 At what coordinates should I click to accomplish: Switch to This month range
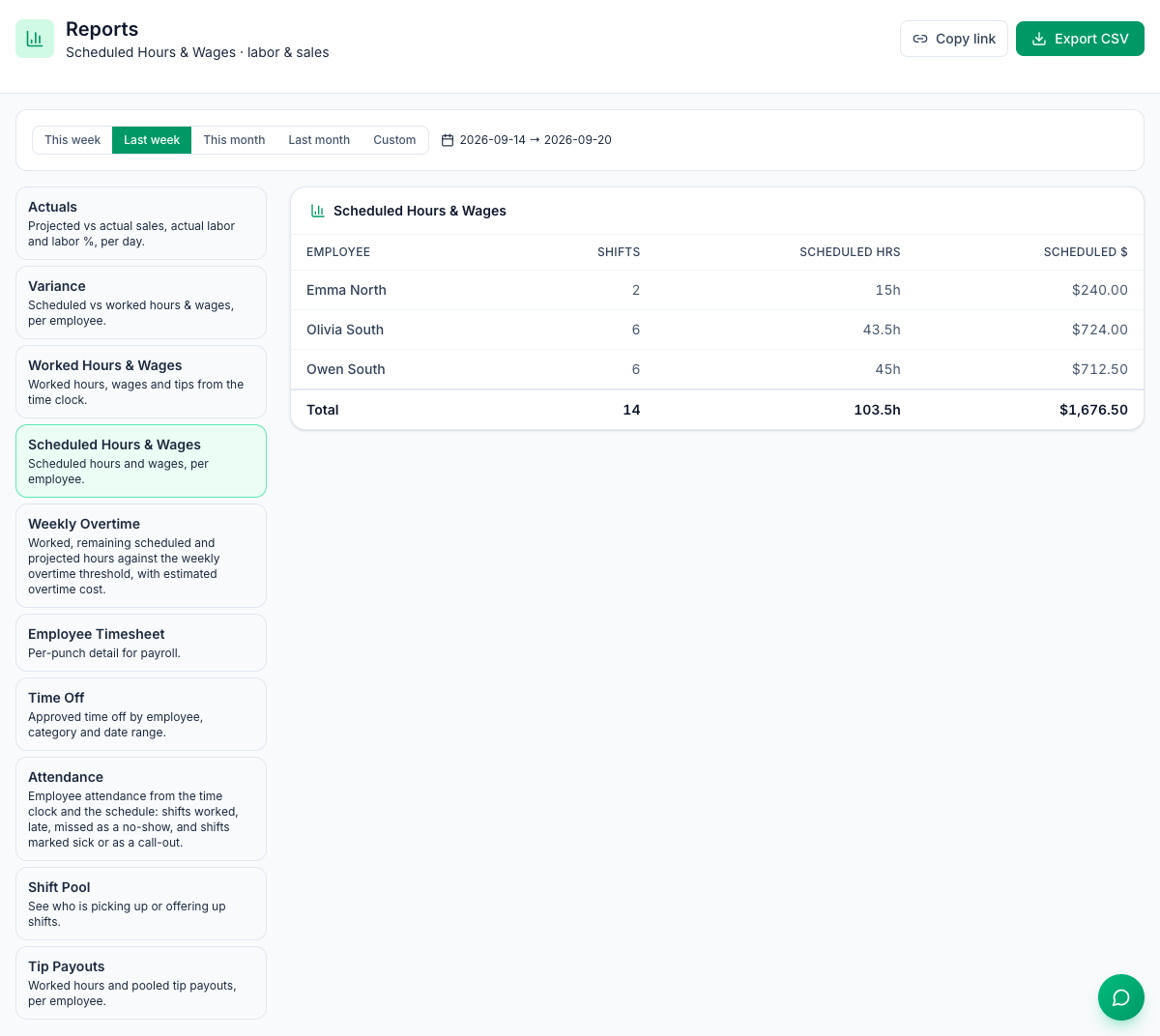coord(234,140)
